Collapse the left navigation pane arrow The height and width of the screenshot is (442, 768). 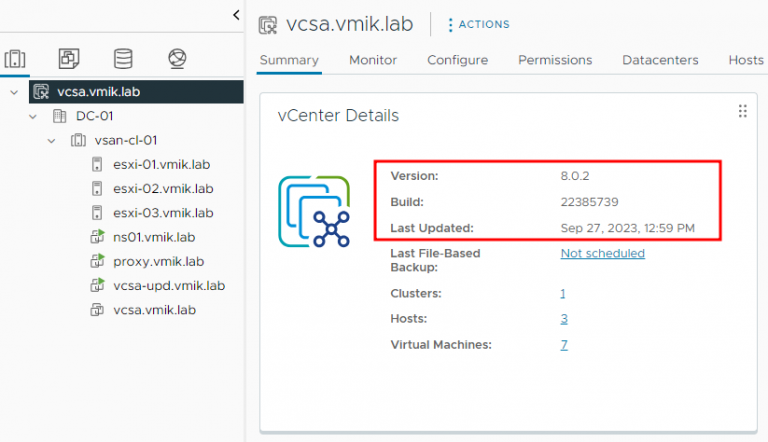[236, 15]
